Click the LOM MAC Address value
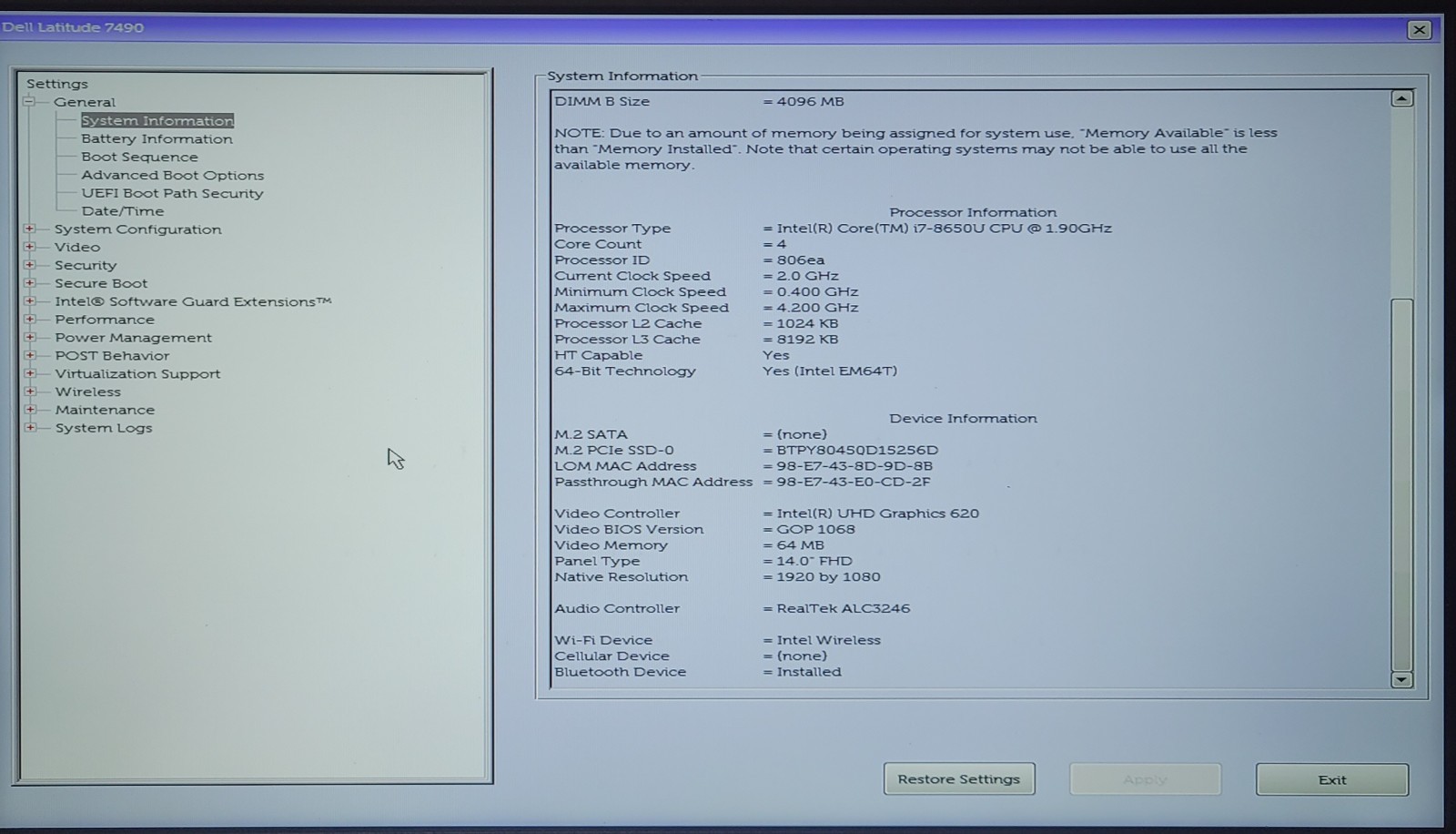The image size is (1456, 834). (854, 466)
